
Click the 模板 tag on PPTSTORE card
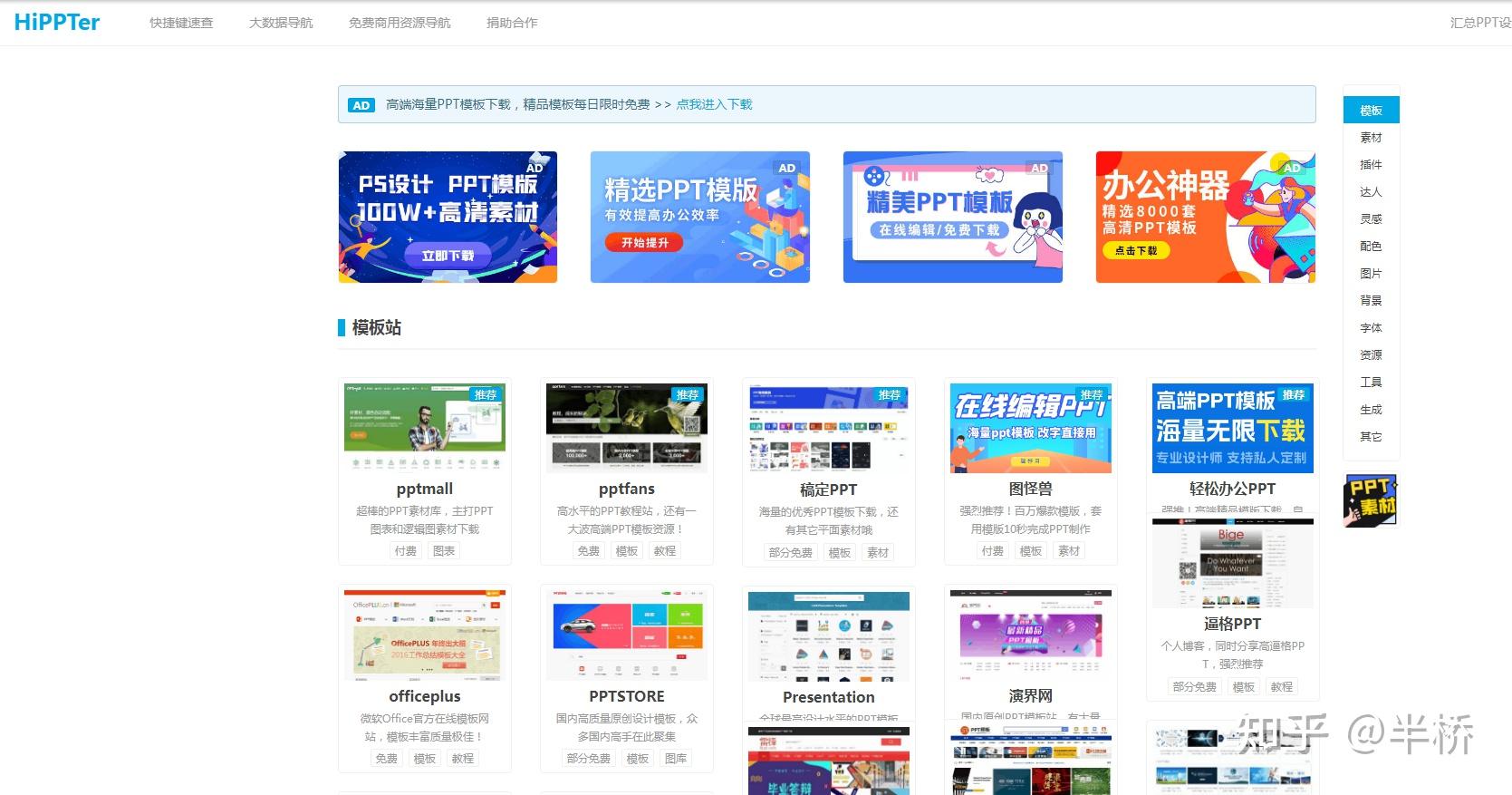638,759
